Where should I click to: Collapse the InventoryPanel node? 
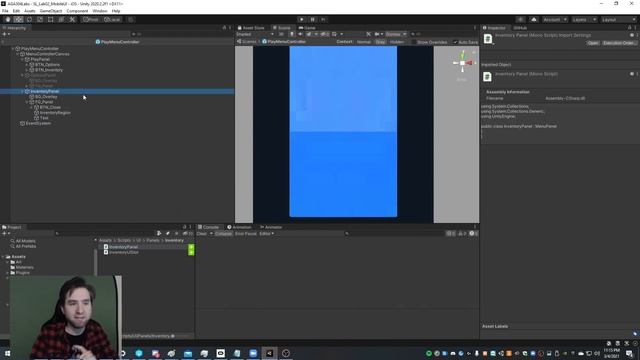[x=22, y=91]
